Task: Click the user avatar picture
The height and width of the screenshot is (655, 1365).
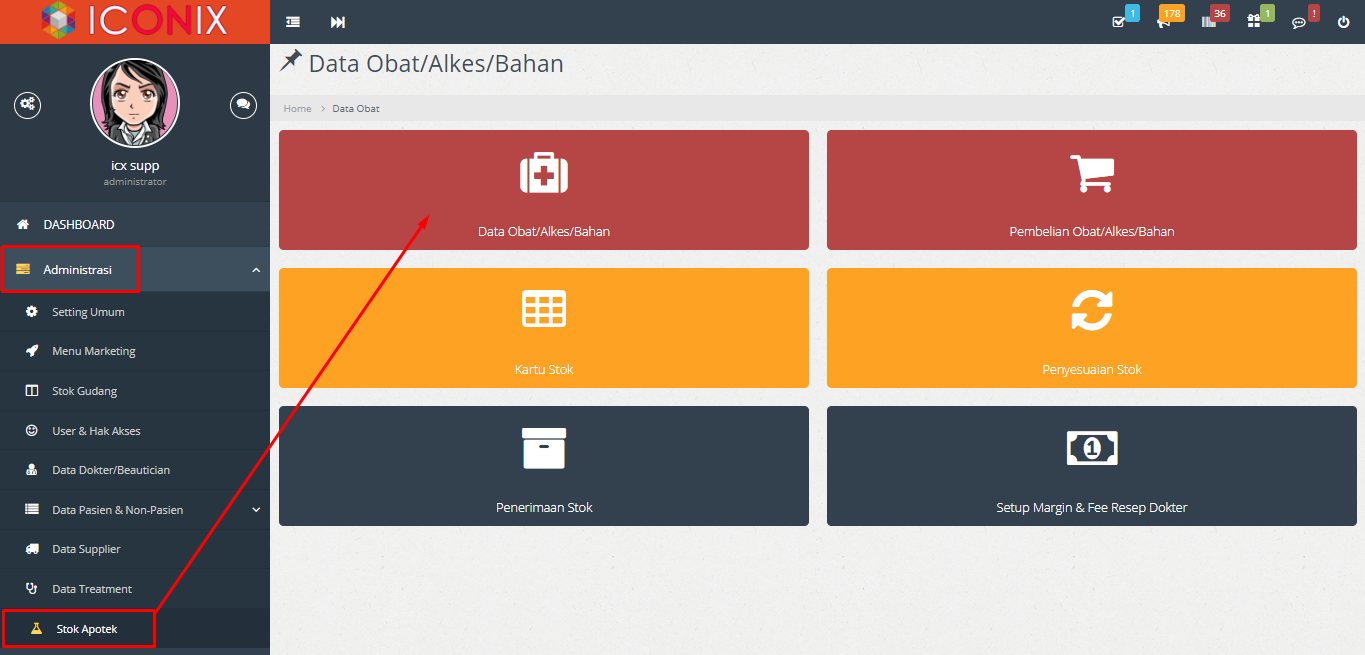Action: 135,103
